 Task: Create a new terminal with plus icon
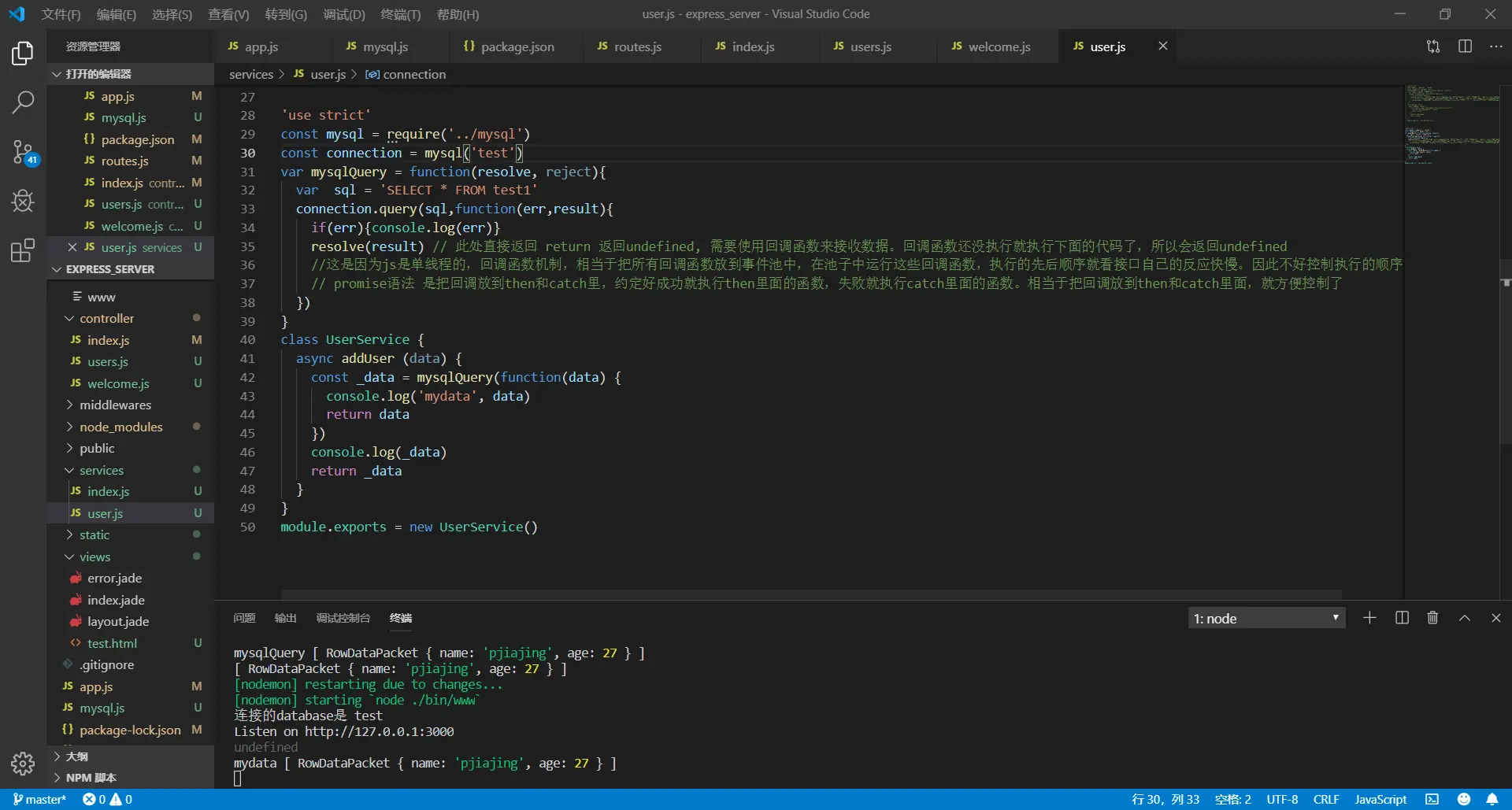(1369, 618)
